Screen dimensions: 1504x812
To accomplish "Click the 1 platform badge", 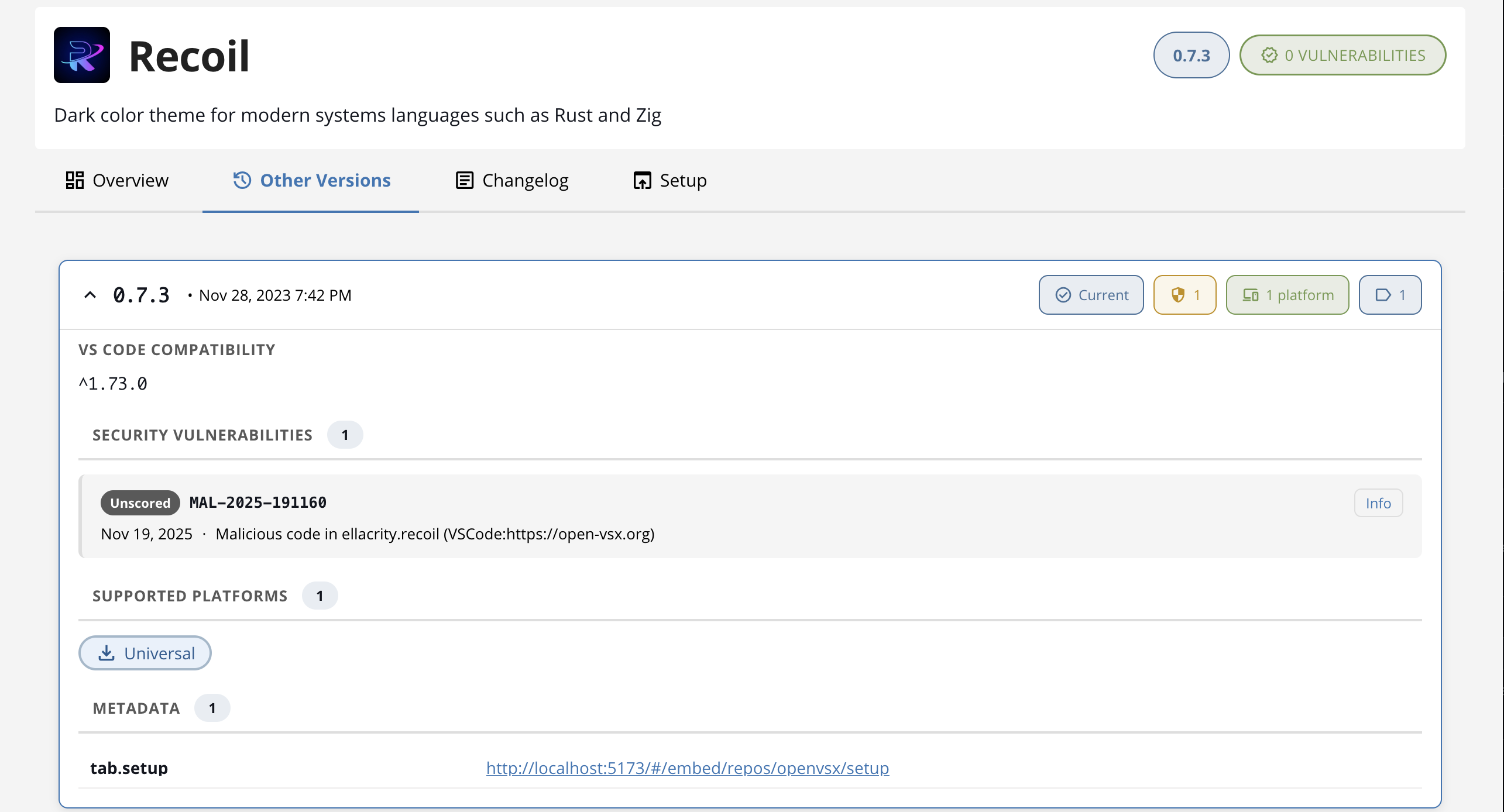I will click(x=1287, y=295).
